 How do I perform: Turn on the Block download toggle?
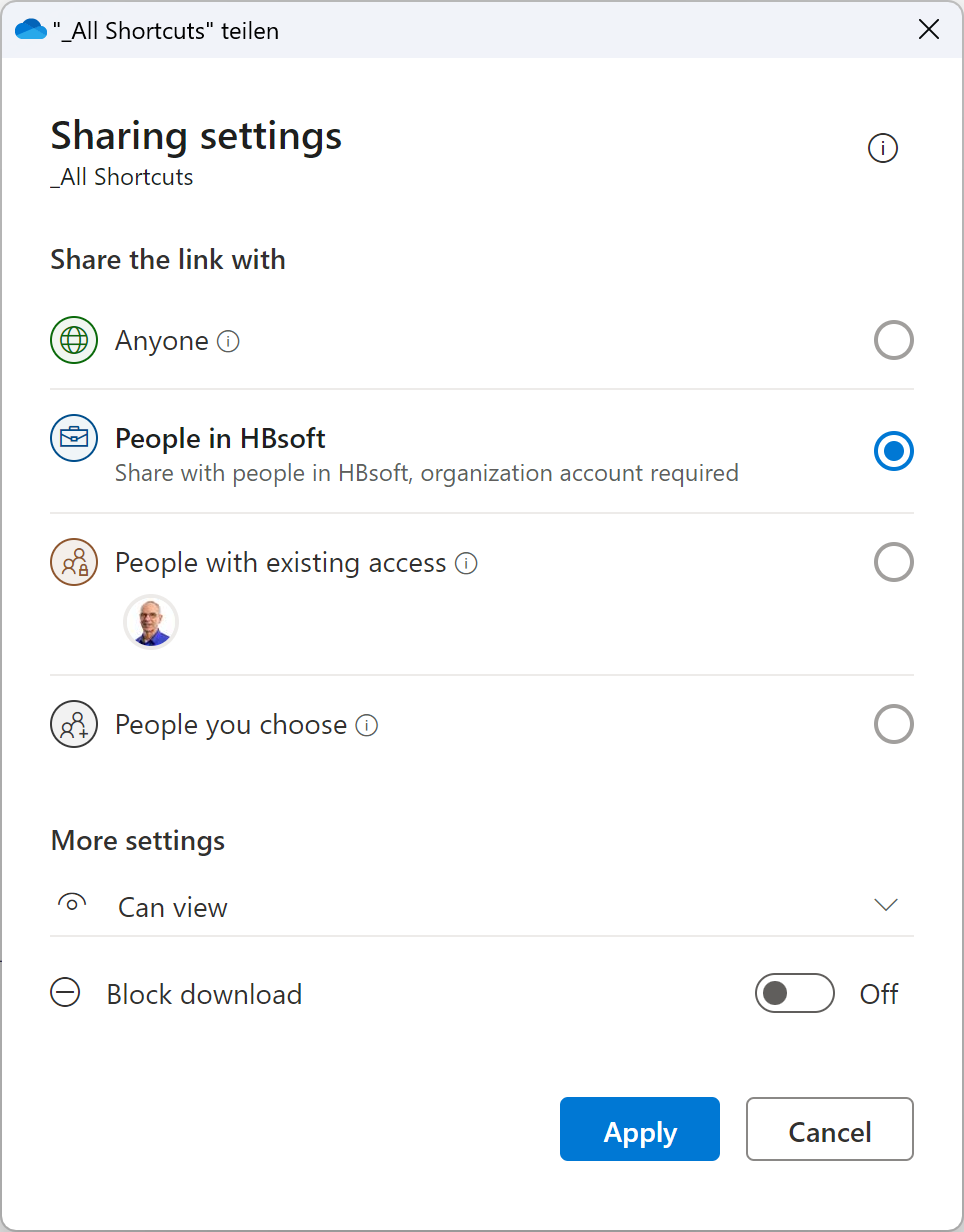point(794,994)
